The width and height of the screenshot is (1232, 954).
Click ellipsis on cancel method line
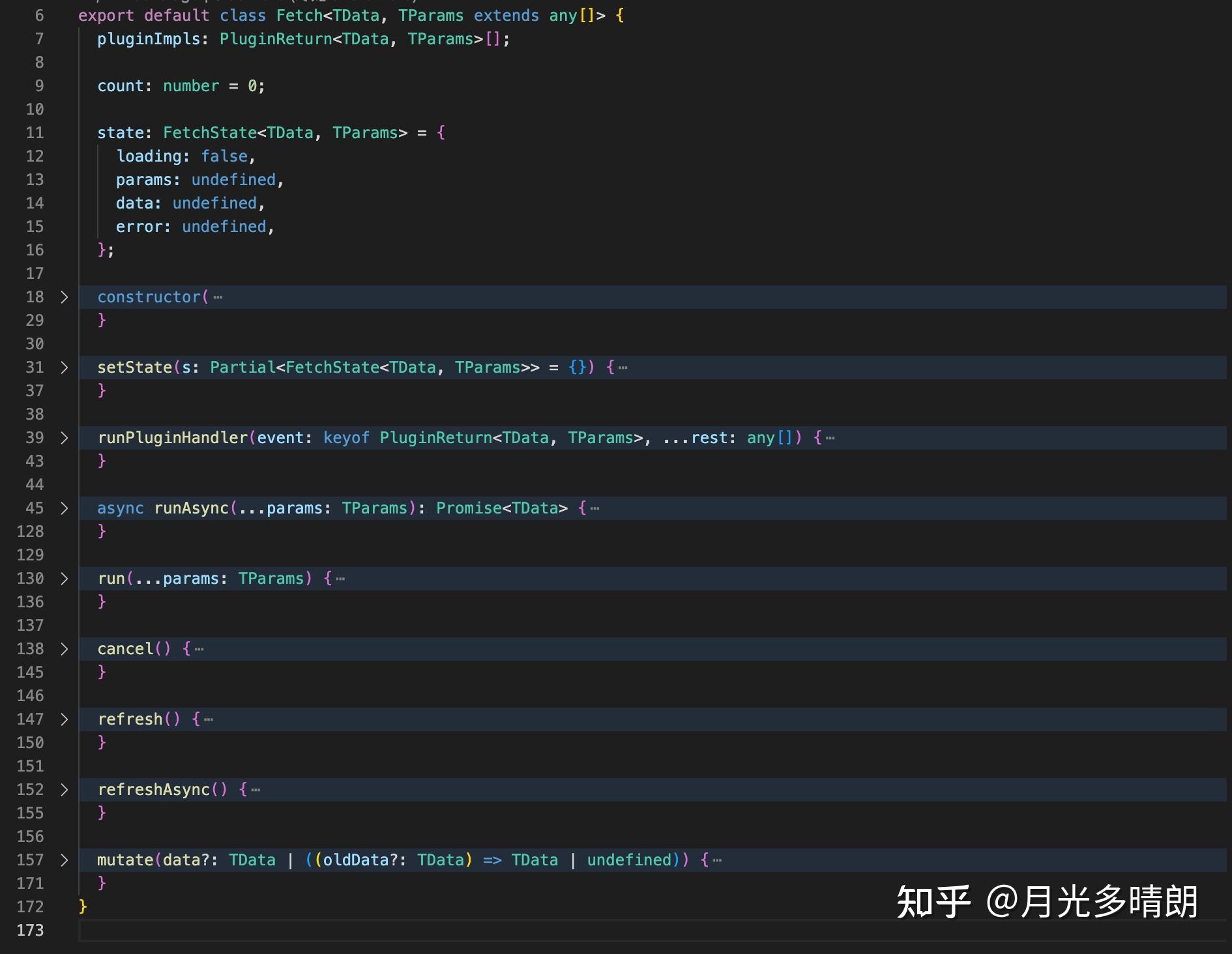point(199,649)
